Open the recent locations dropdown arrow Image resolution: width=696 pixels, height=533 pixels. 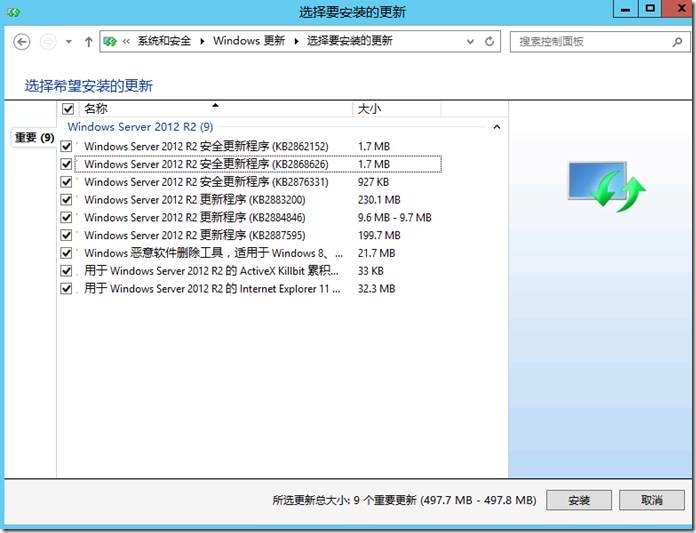pos(68,42)
